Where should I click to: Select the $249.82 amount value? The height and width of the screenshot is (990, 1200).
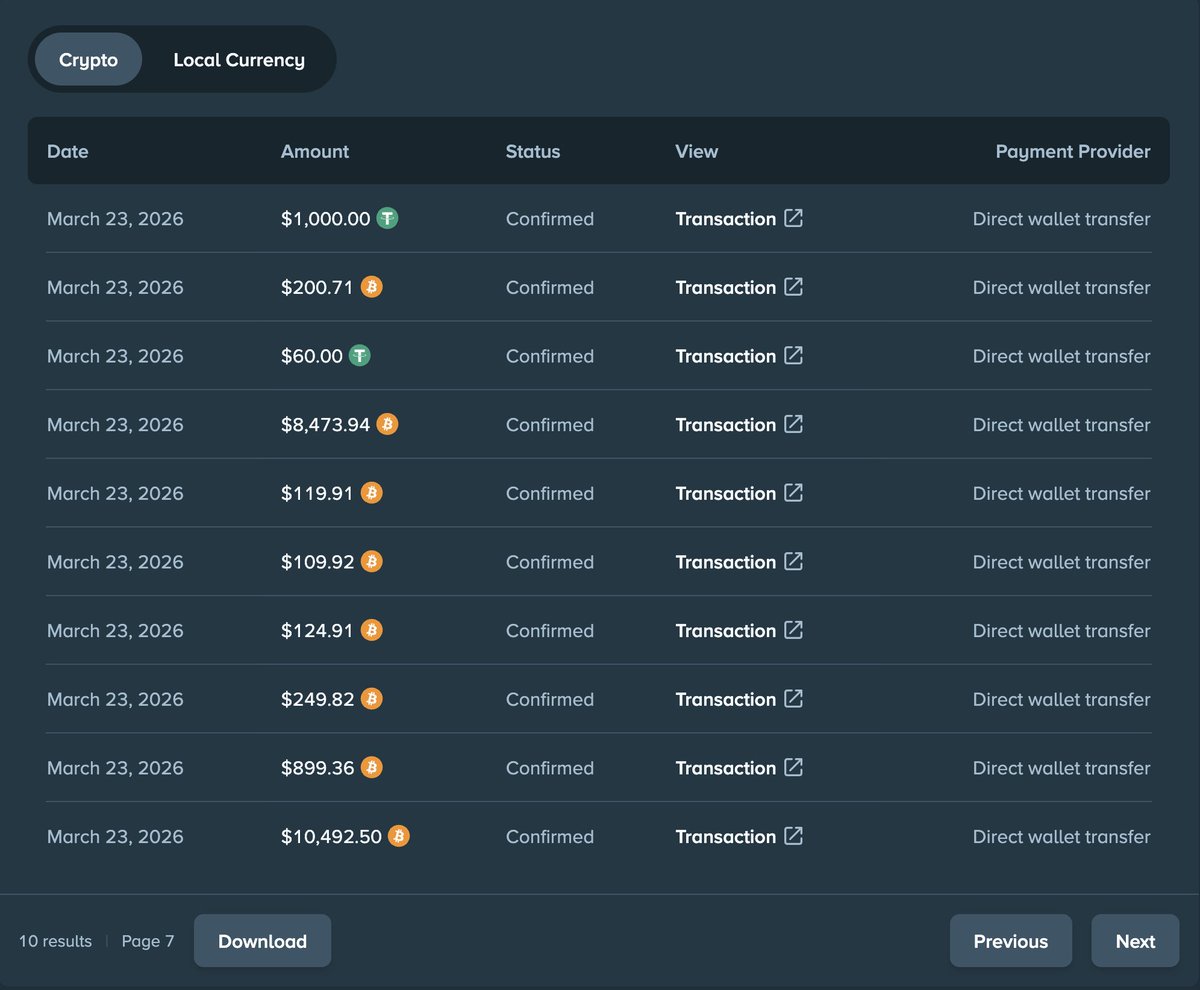[318, 699]
